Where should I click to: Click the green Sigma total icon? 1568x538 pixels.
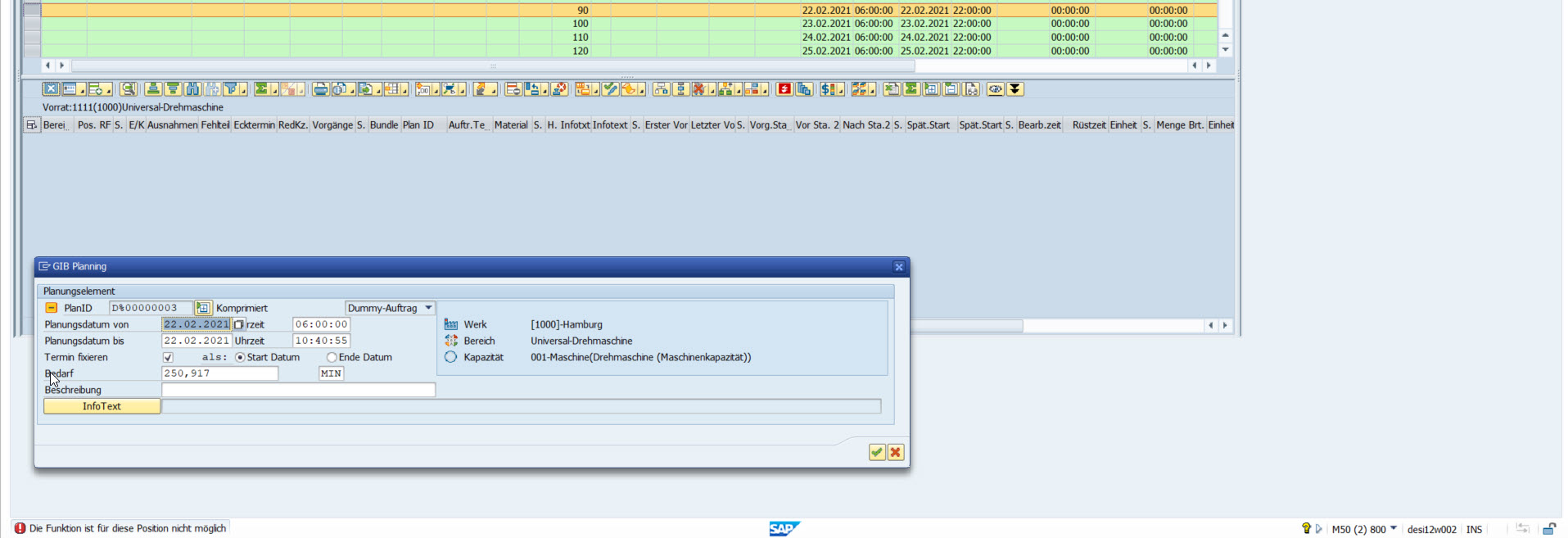(x=261, y=89)
